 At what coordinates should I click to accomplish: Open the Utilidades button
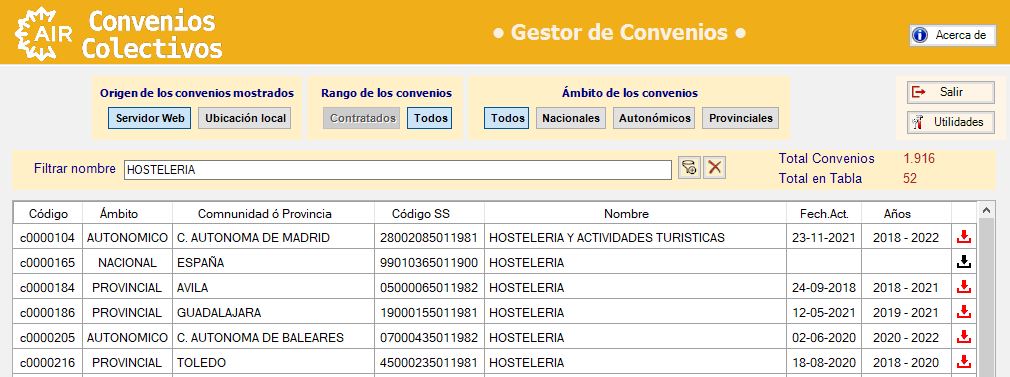(x=951, y=122)
